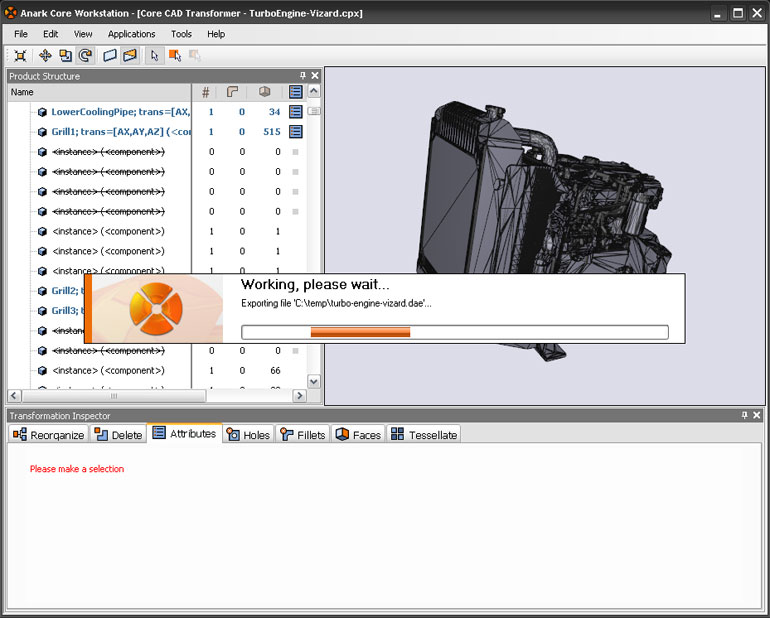Viewport: 770px width, 618px height.
Task: Click the orange export progress bar
Action: coord(360,332)
